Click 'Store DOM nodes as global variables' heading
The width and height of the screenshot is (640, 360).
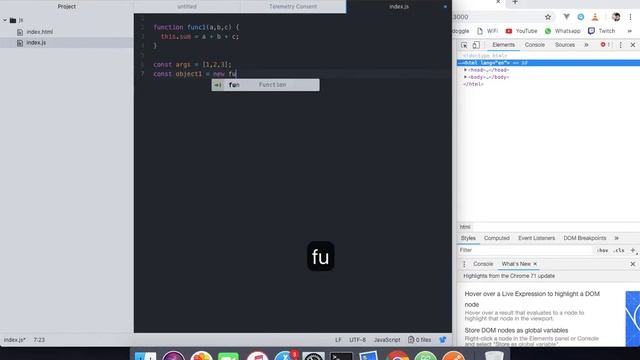pos(516,330)
